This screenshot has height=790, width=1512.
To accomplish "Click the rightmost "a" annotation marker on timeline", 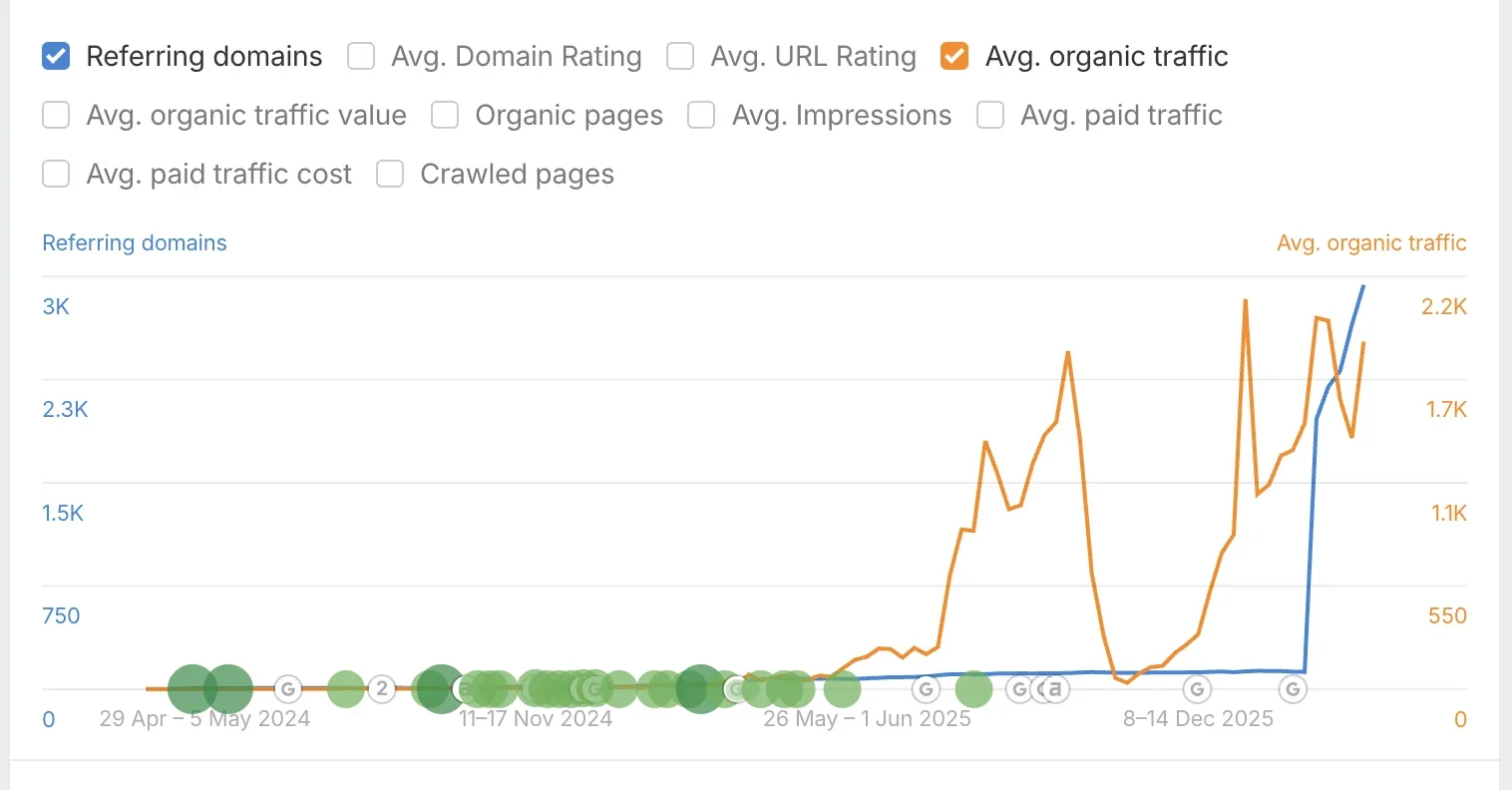I will tap(1055, 688).
